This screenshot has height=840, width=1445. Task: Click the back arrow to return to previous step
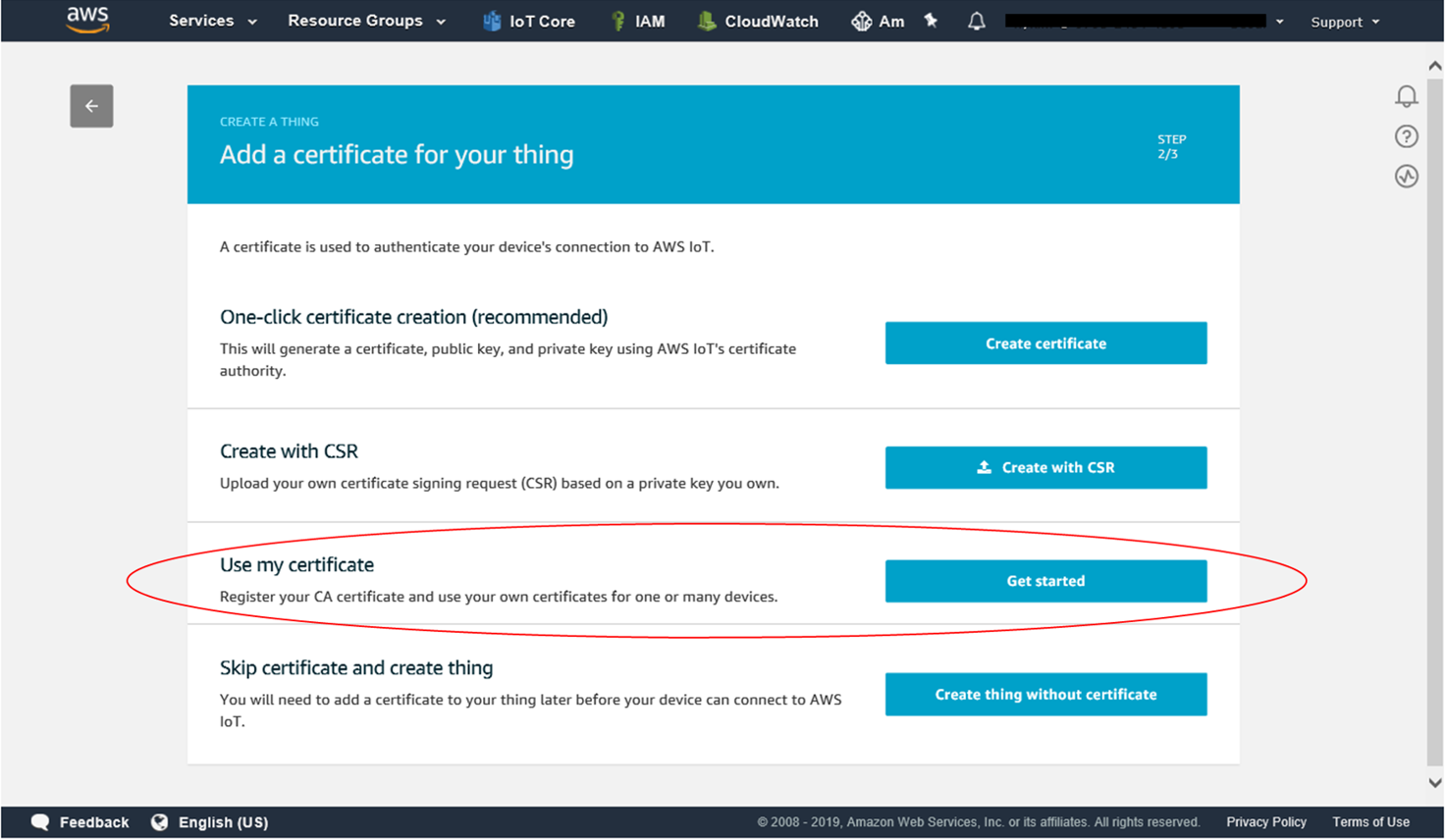(x=91, y=106)
